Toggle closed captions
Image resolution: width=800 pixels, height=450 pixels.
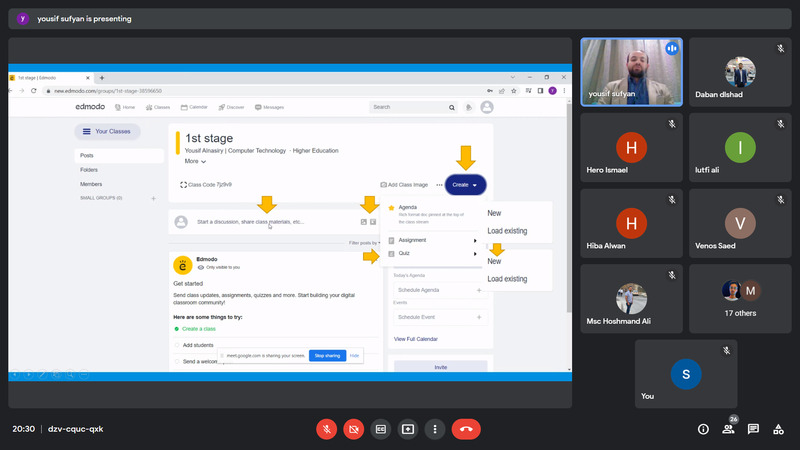(x=381, y=429)
